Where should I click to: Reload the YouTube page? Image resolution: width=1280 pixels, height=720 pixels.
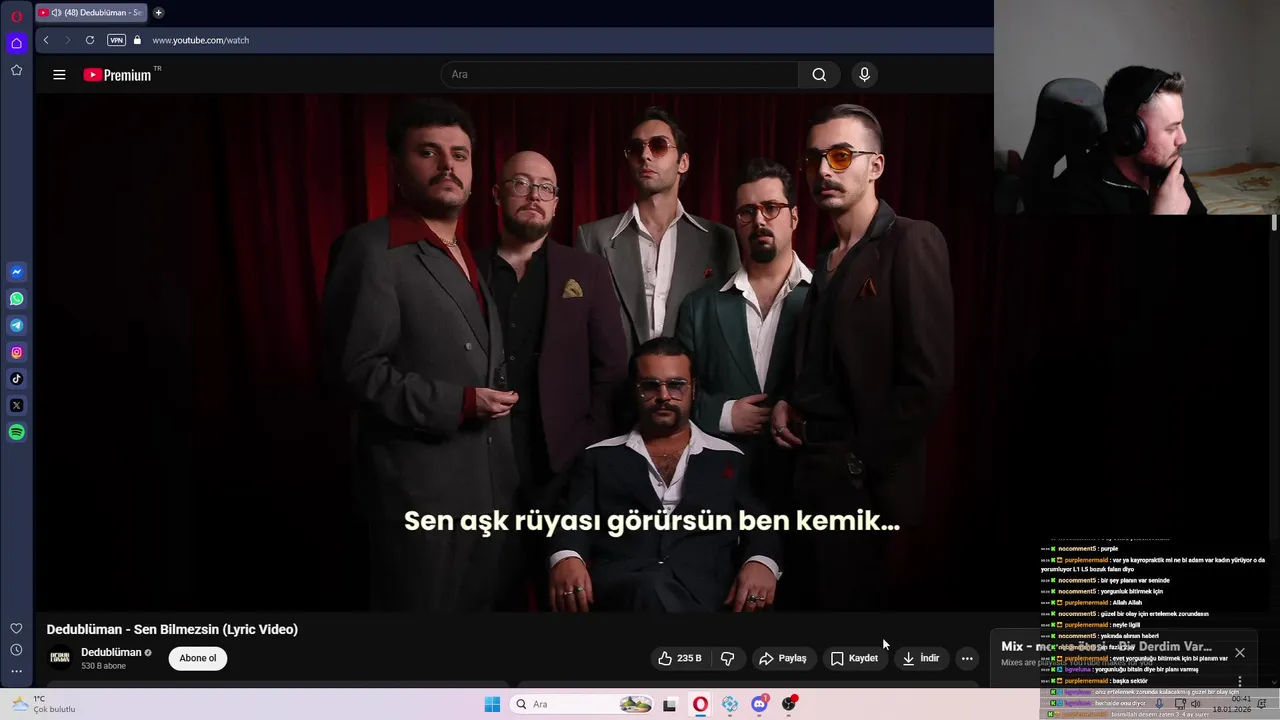pyautogui.click(x=90, y=40)
